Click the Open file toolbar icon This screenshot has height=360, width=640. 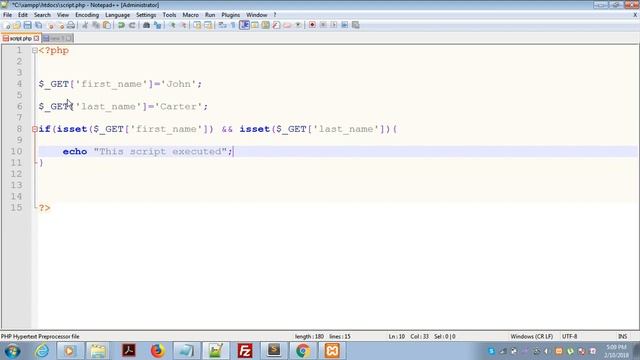coord(17,25)
